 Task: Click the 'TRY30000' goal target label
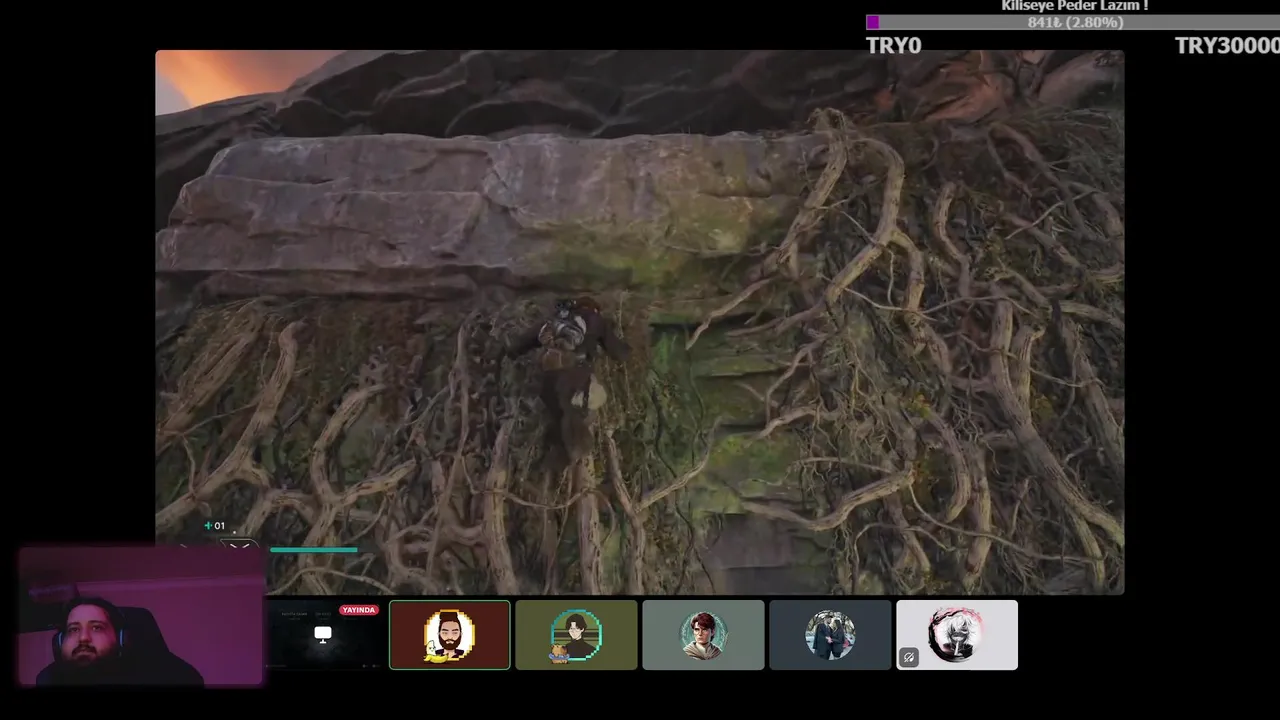click(1227, 45)
